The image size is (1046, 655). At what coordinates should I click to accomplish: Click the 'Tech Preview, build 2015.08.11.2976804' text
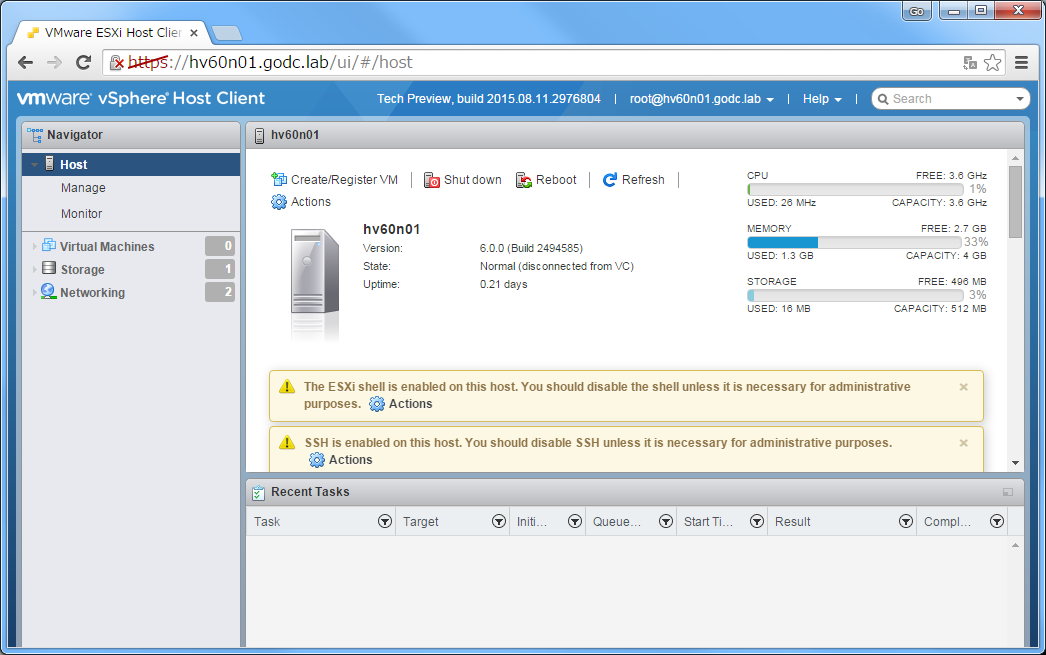click(x=488, y=99)
